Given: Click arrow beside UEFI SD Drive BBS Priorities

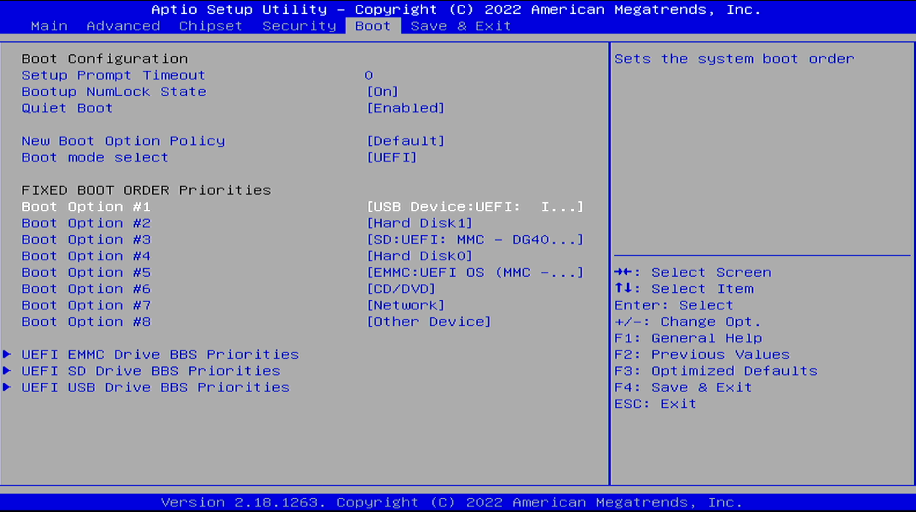Looking at the screenshot, I should tap(7, 371).
